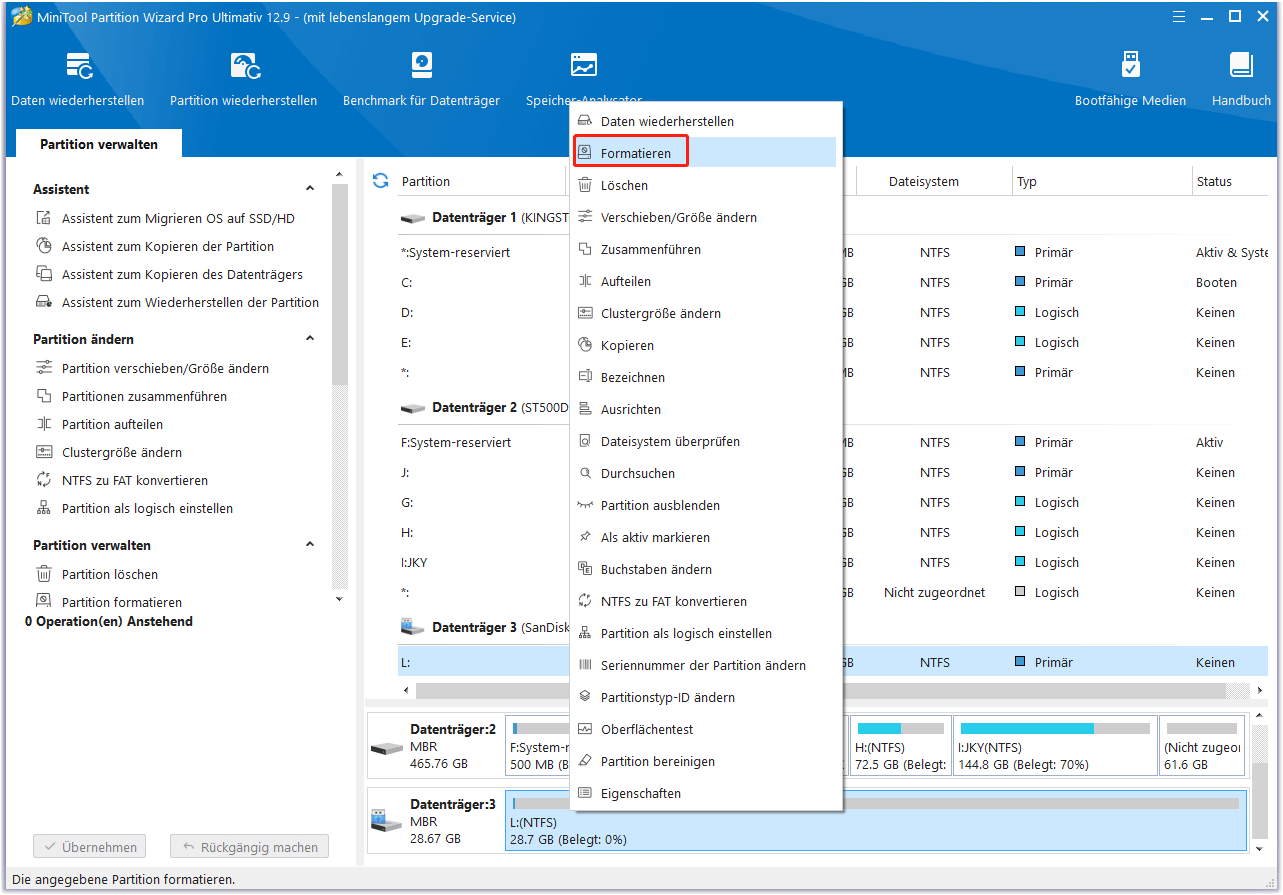The height and width of the screenshot is (895, 1283).
Task: Click the I:JKY(NTFS) disk map block
Action: pos(1054,746)
